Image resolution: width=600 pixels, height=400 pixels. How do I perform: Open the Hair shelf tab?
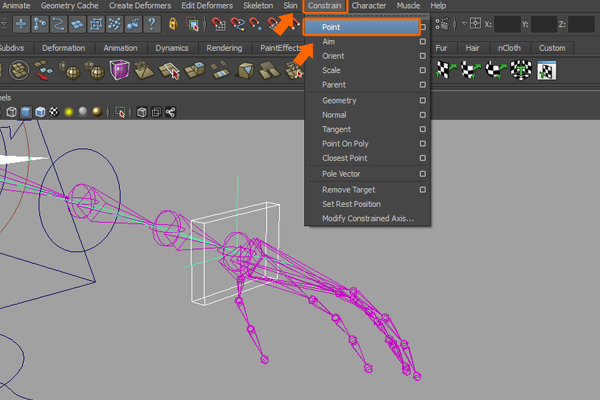(473, 48)
